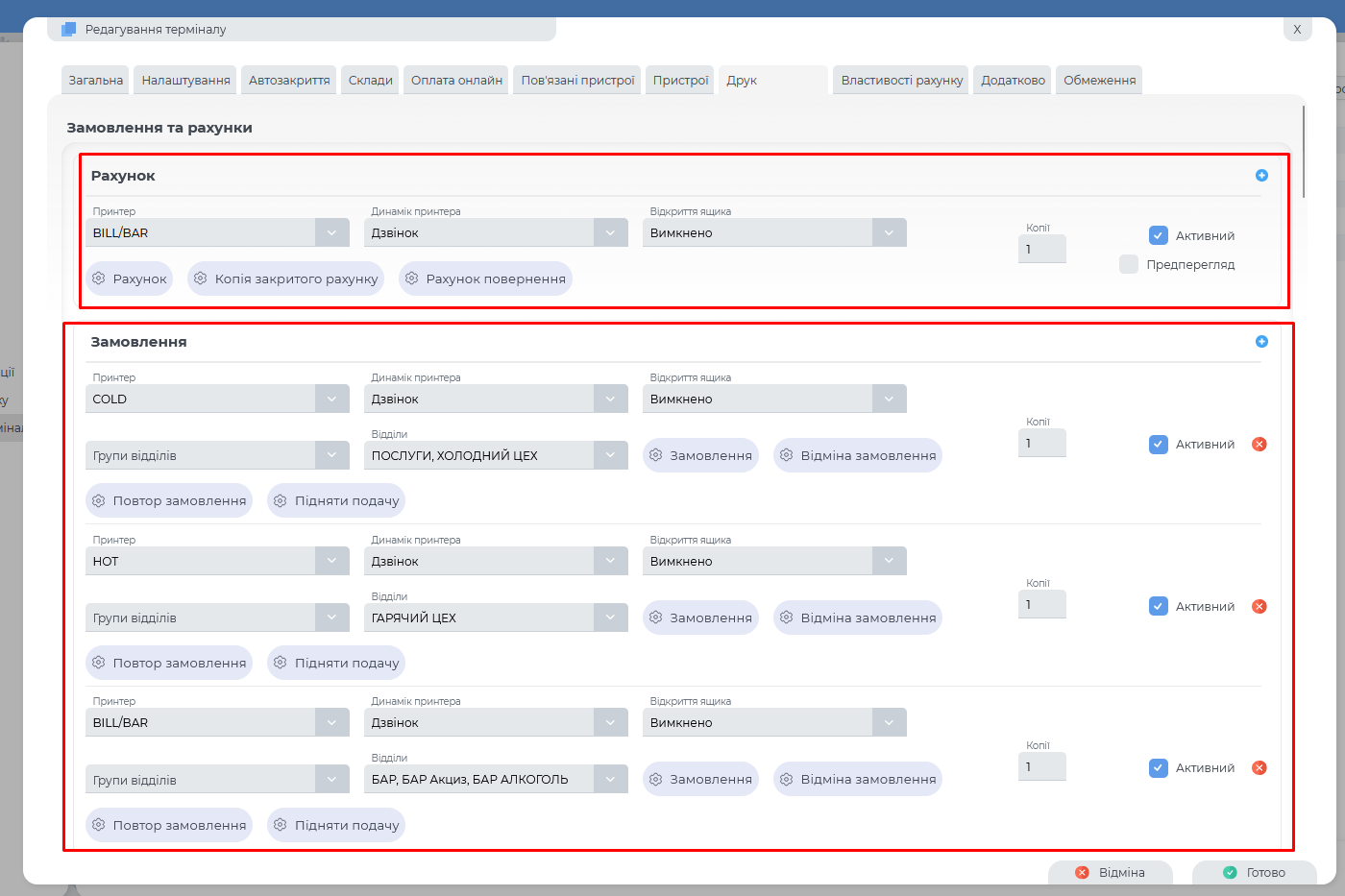Open the Властивості рахунку tab
This screenshot has width=1345, height=896.
coord(901,81)
